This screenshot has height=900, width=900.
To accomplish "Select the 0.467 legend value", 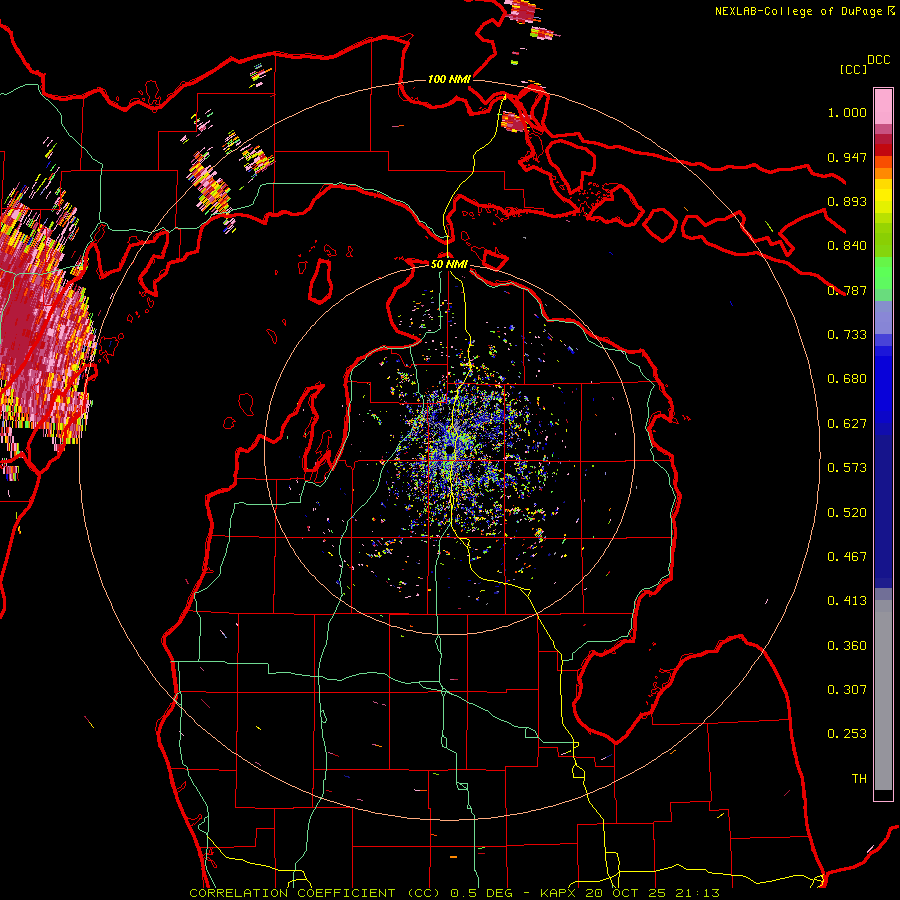I will coord(847,557).
